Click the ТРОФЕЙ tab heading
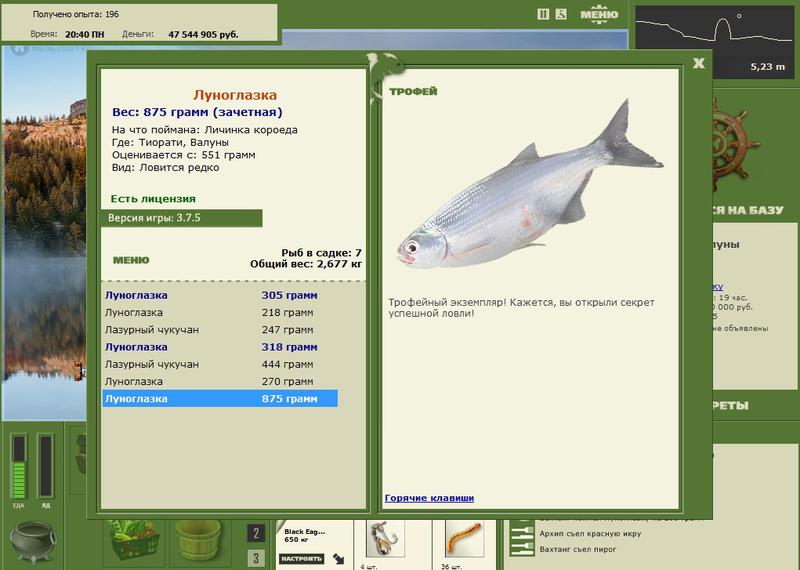800x570 pixels. [413, 92]
